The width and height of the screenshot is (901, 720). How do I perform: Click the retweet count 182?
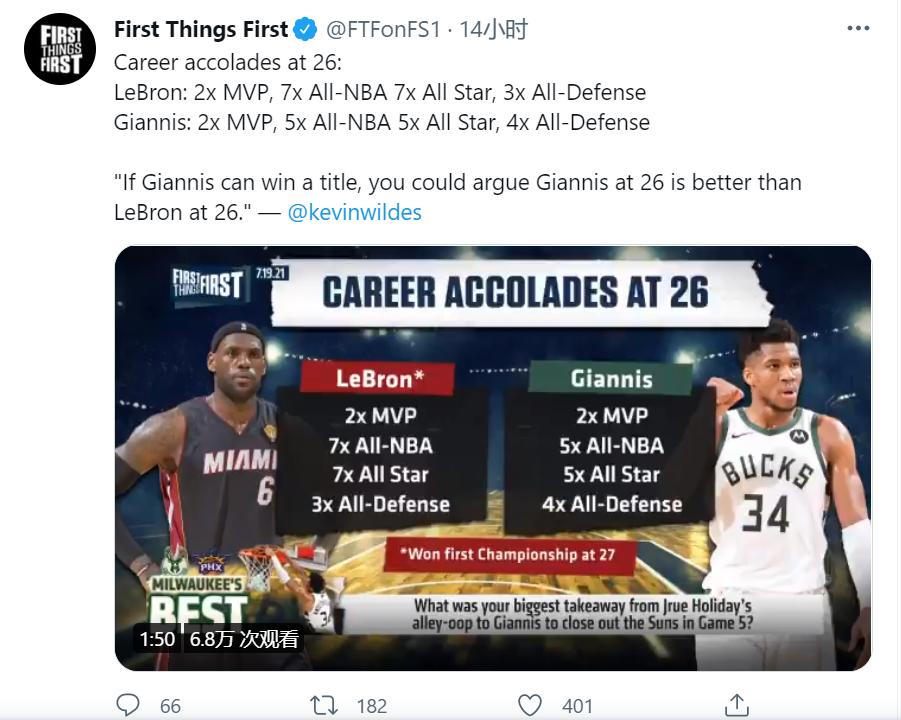coord(371,705)
